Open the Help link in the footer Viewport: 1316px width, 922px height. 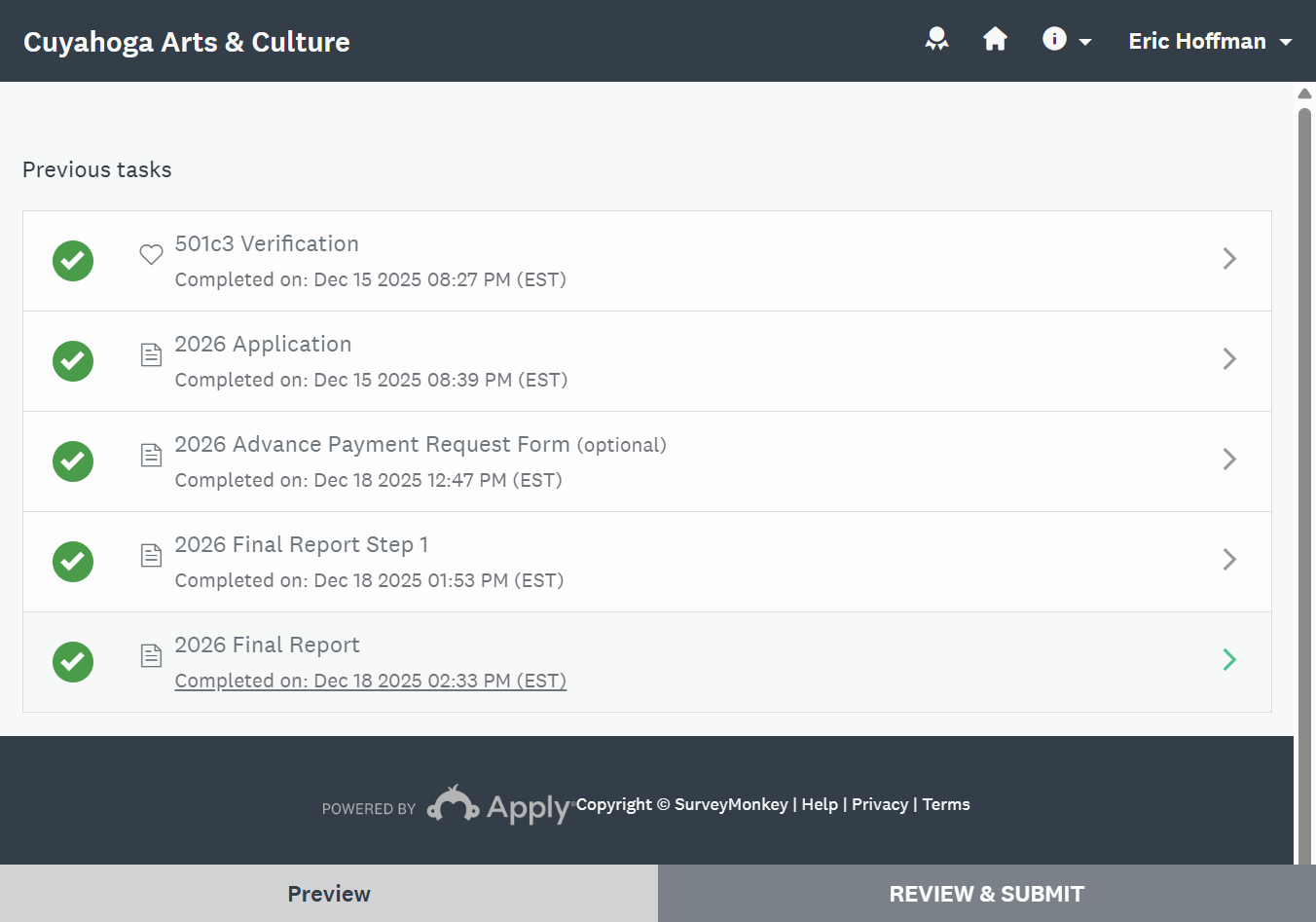(x=820, y=804)
